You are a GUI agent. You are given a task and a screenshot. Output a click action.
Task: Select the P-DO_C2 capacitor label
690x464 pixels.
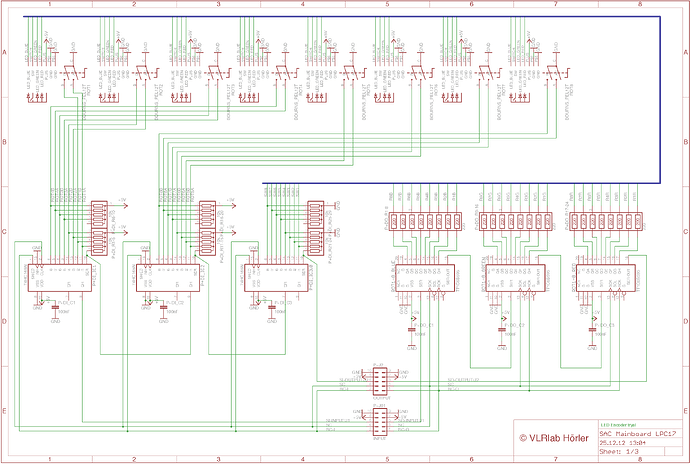514,325
